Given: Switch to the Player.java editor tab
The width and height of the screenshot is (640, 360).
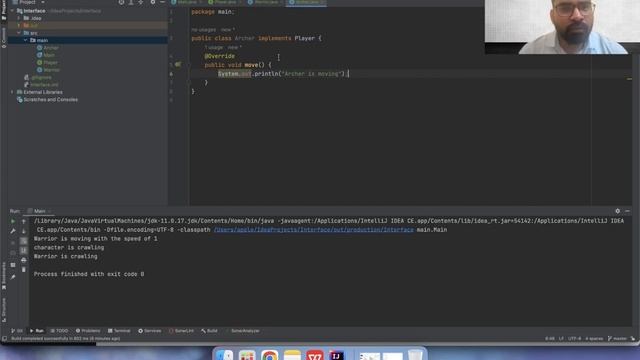Looking at the screenshot, I should tap(225, 2).
